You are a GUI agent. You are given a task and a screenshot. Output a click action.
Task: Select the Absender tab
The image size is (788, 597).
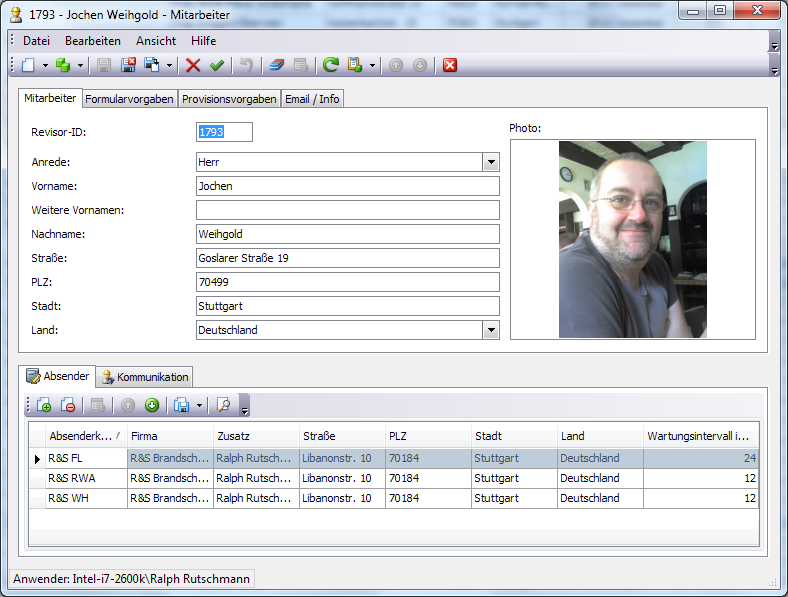[57, 376]
